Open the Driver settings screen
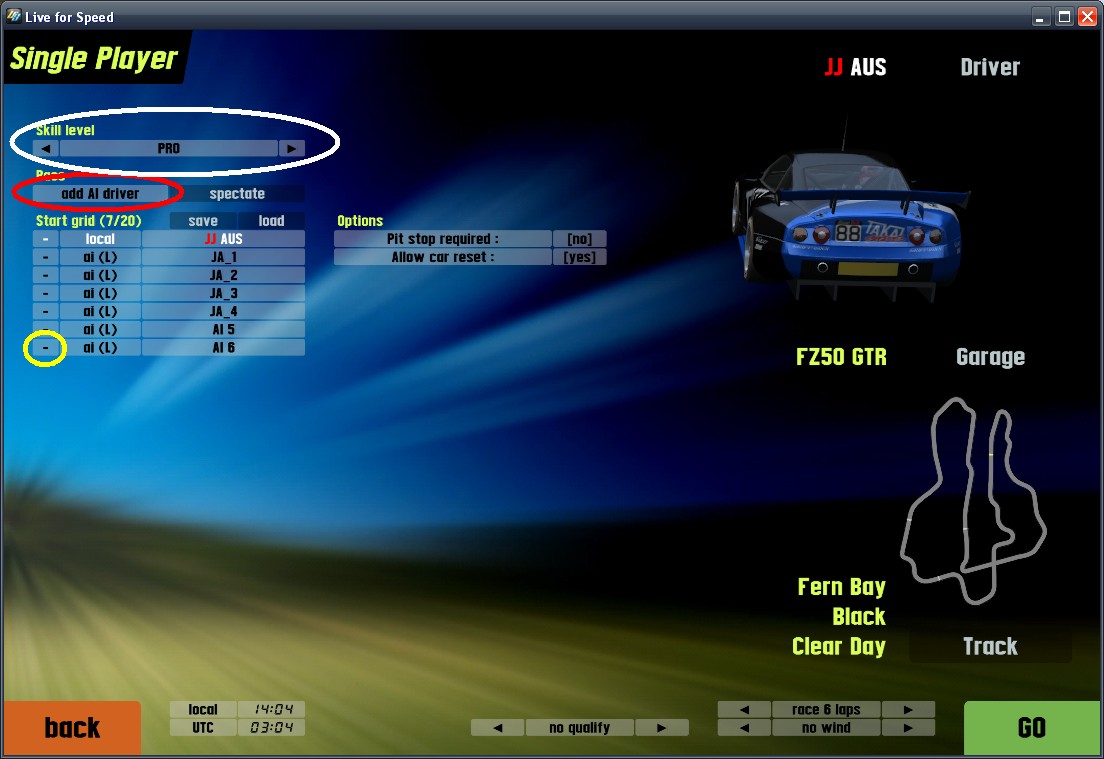Viewport: 1104px width, 759px height. (x=990, y=68)
